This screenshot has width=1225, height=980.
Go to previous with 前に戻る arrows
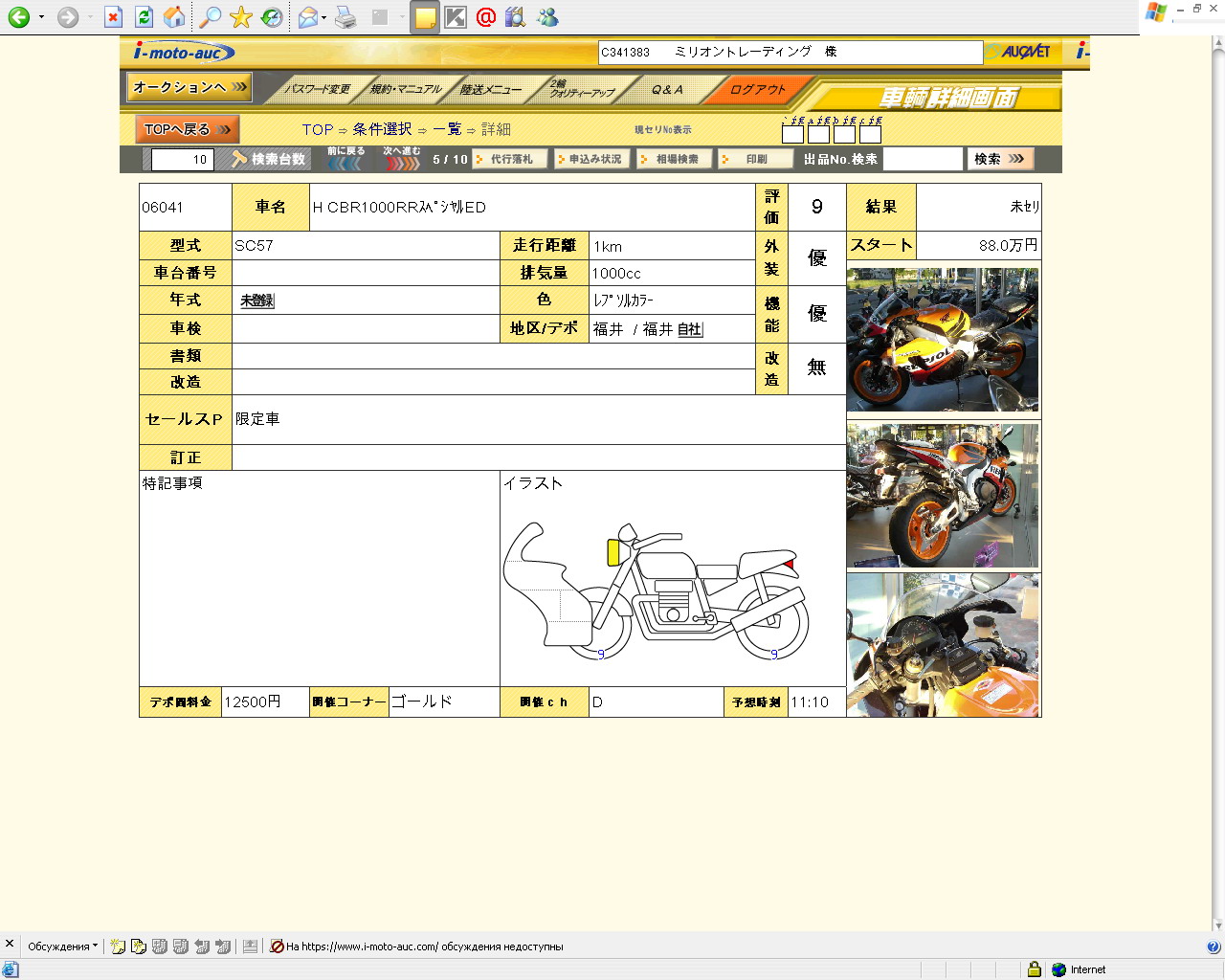pos(345,159)
